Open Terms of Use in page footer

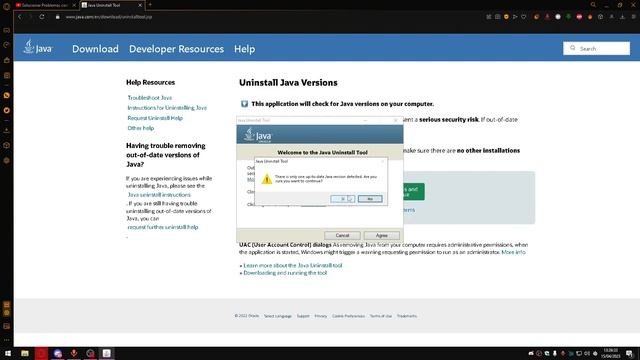point(380,316)
